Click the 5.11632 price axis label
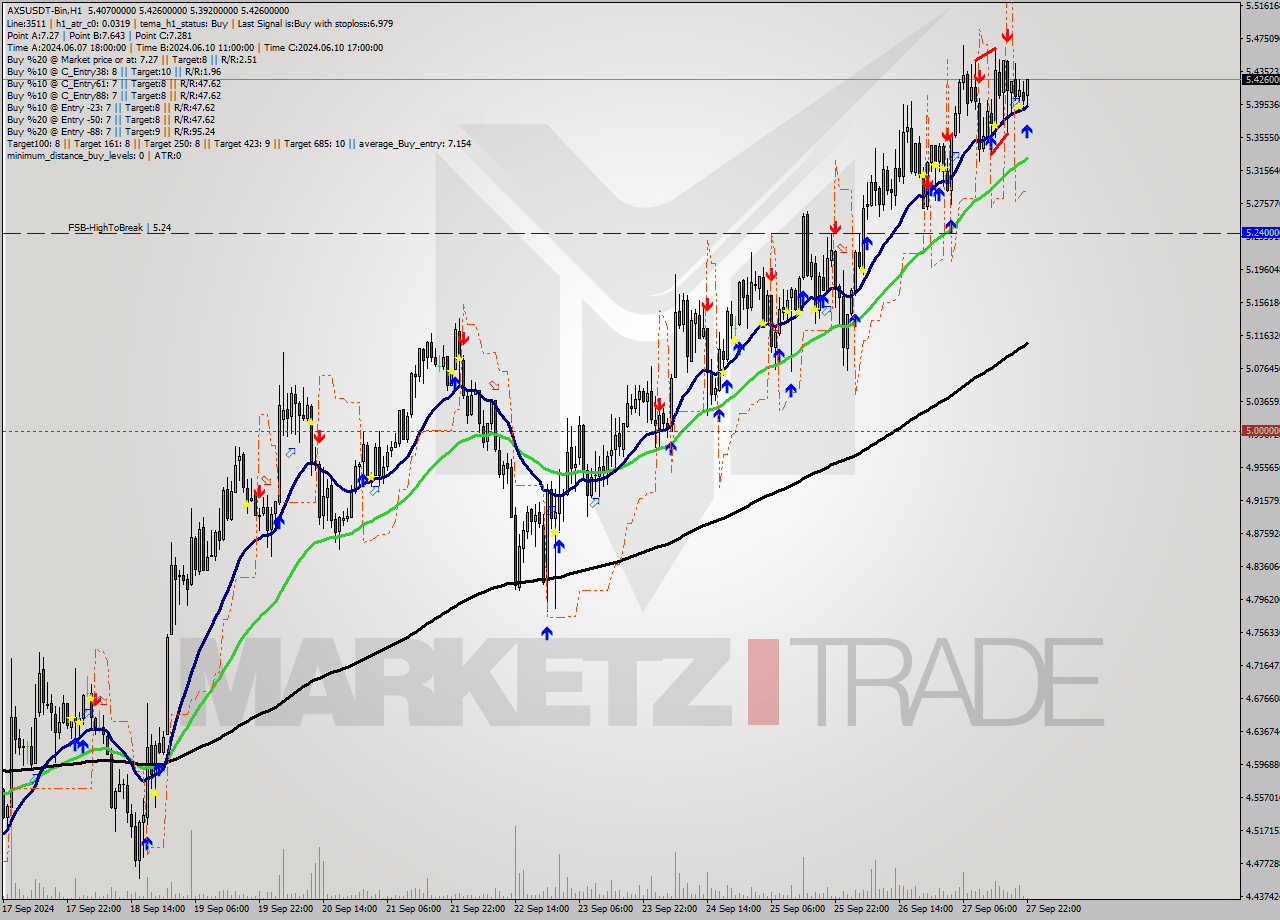Image resolution: width=1280 pixels, height=920 pixels. click(1261, 335)
